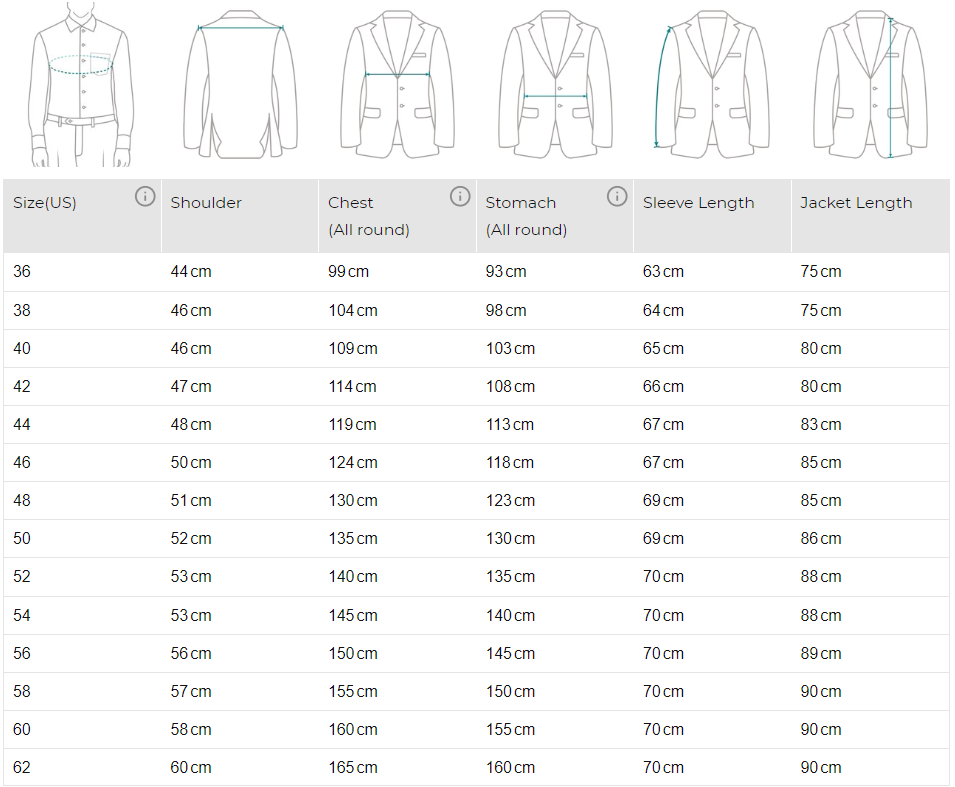
Task: Click the shoulder width jacket illustration
Action: click(240, 84)
